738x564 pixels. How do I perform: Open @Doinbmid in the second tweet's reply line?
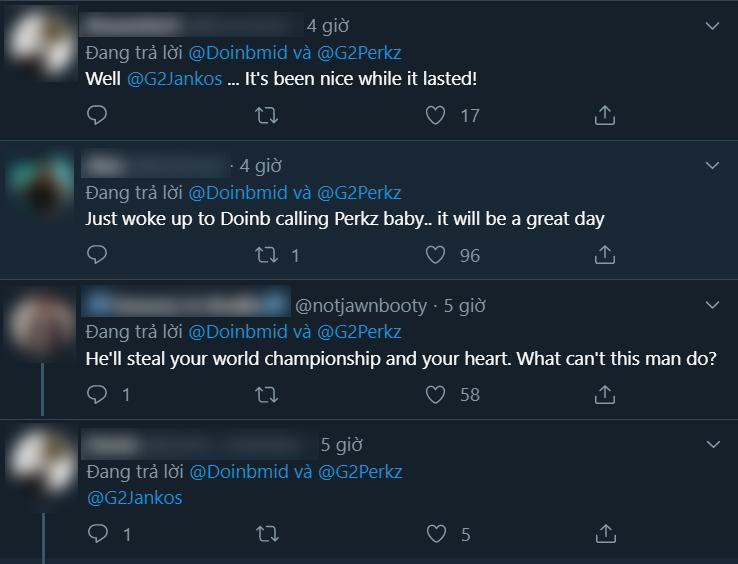click(x=238, y=193)
